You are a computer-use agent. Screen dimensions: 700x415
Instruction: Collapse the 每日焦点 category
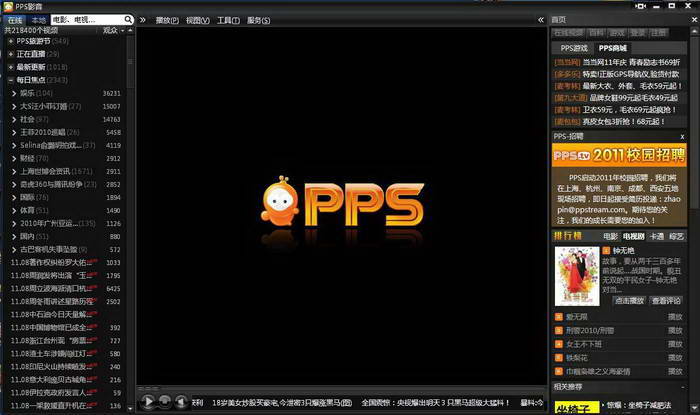pyautogui.click(x=11, y=80)
